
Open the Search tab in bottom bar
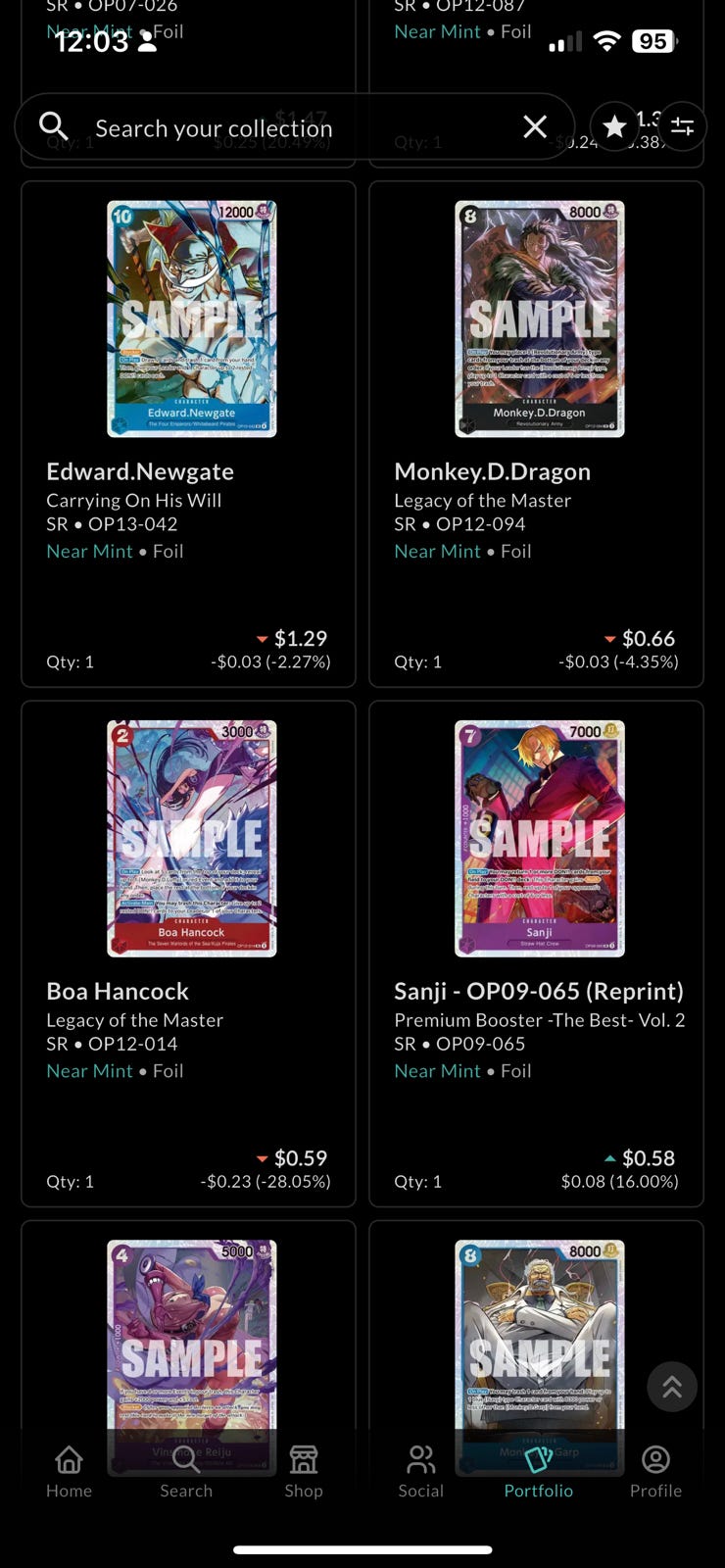tap(186, 1472)
